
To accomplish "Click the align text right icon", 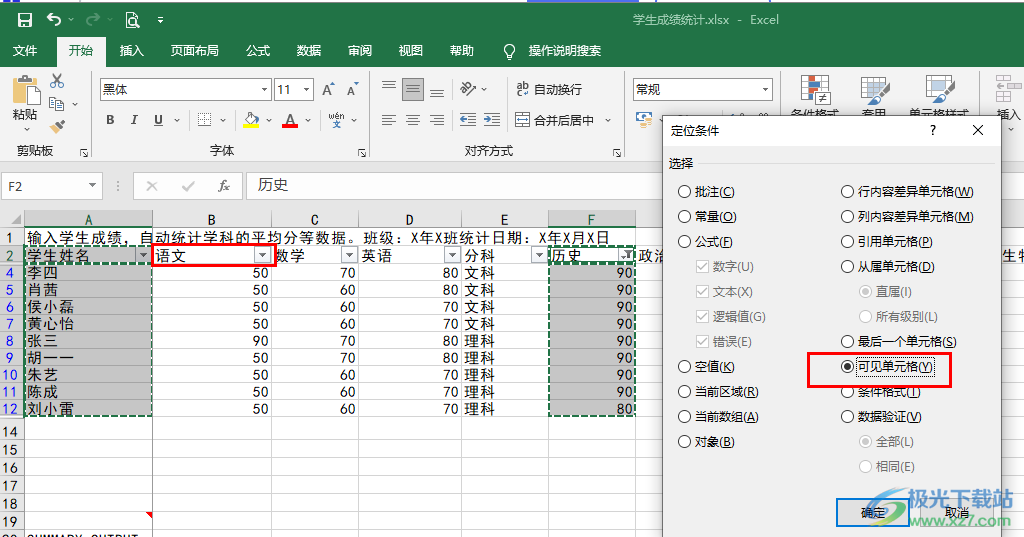I will pos(437,120).
